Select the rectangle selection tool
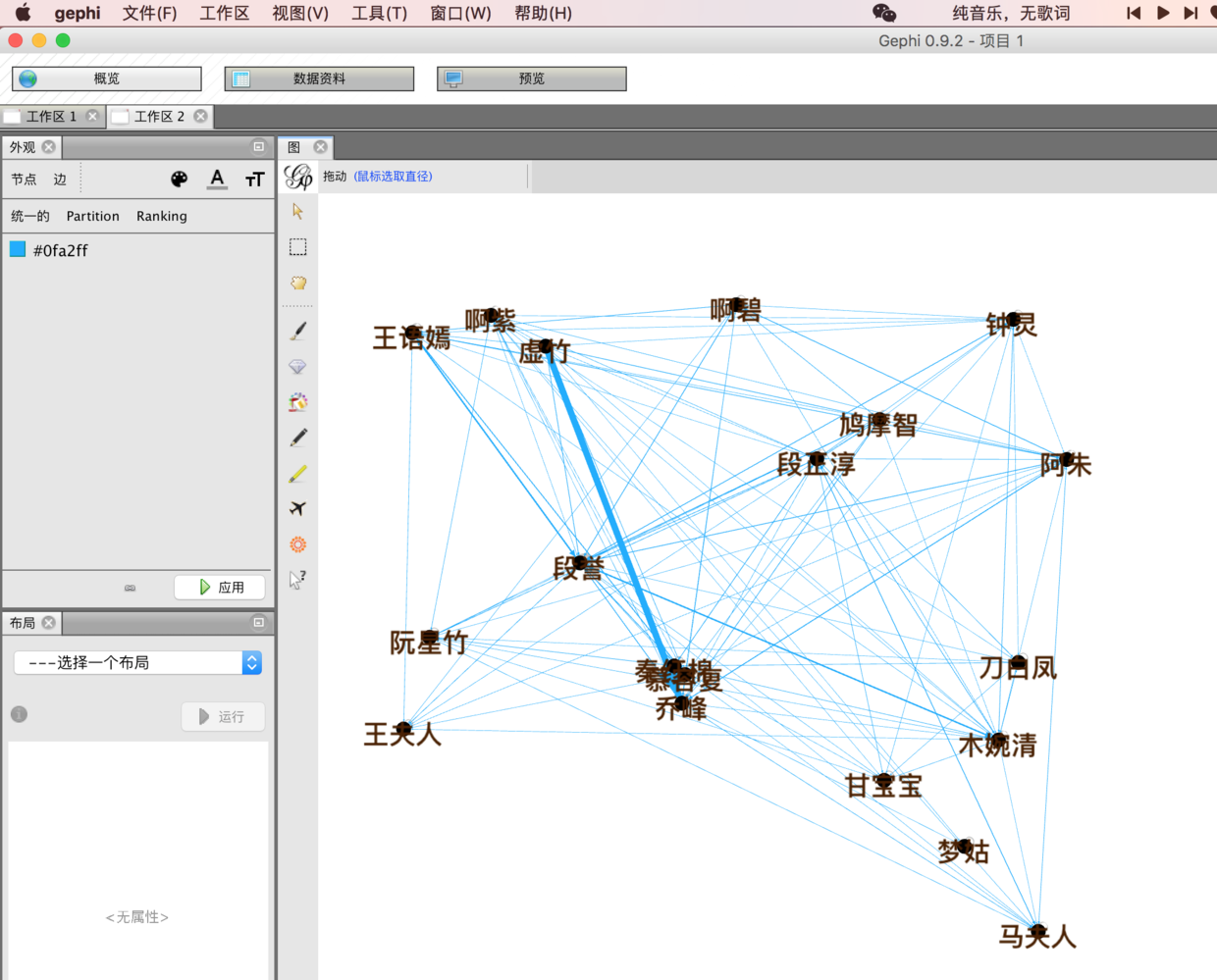The width and height of the screenshot is (1217, 980). (x=298, y=247)
